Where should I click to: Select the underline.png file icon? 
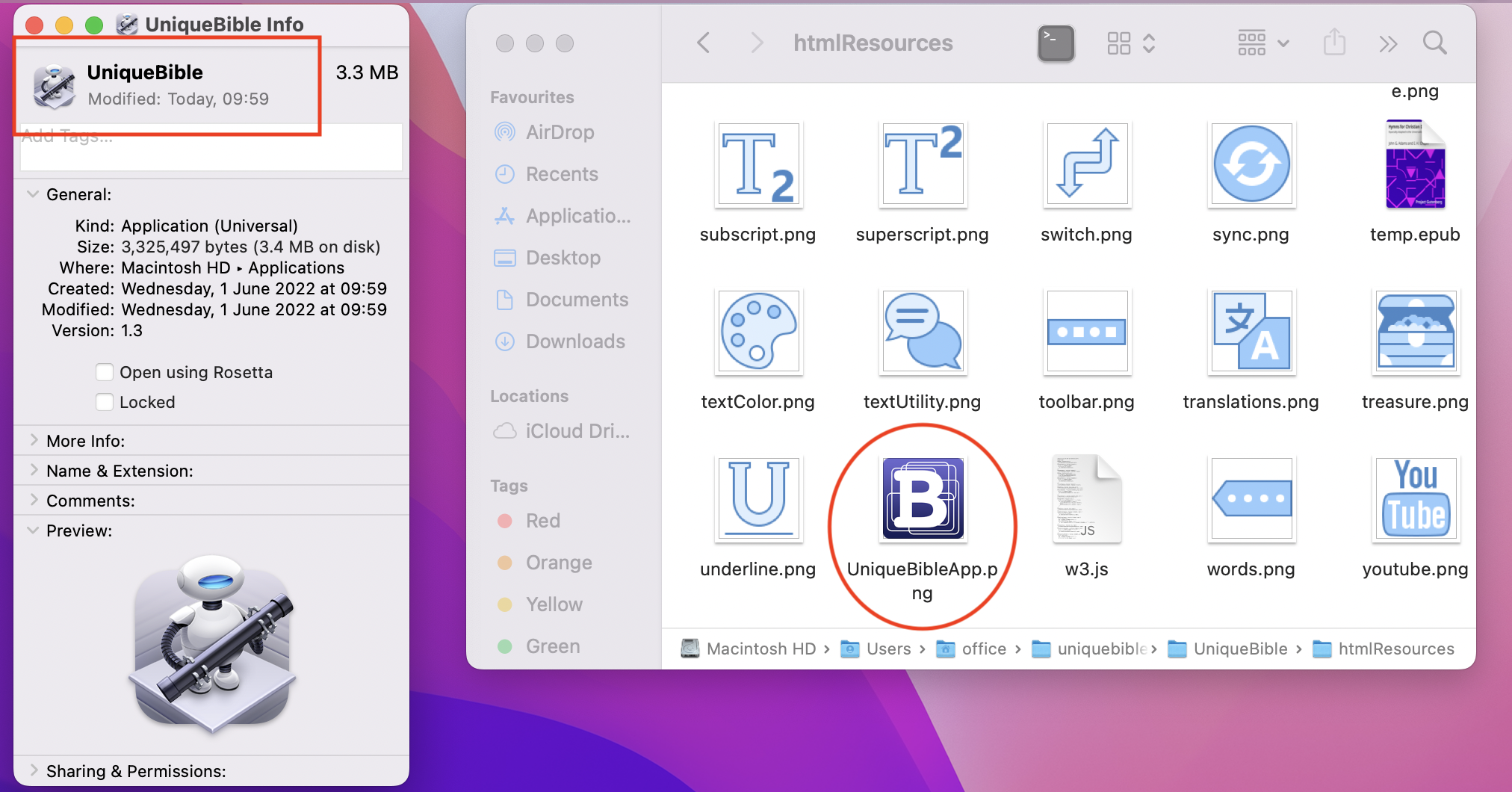pyautogui.click(x=758, y=499)
